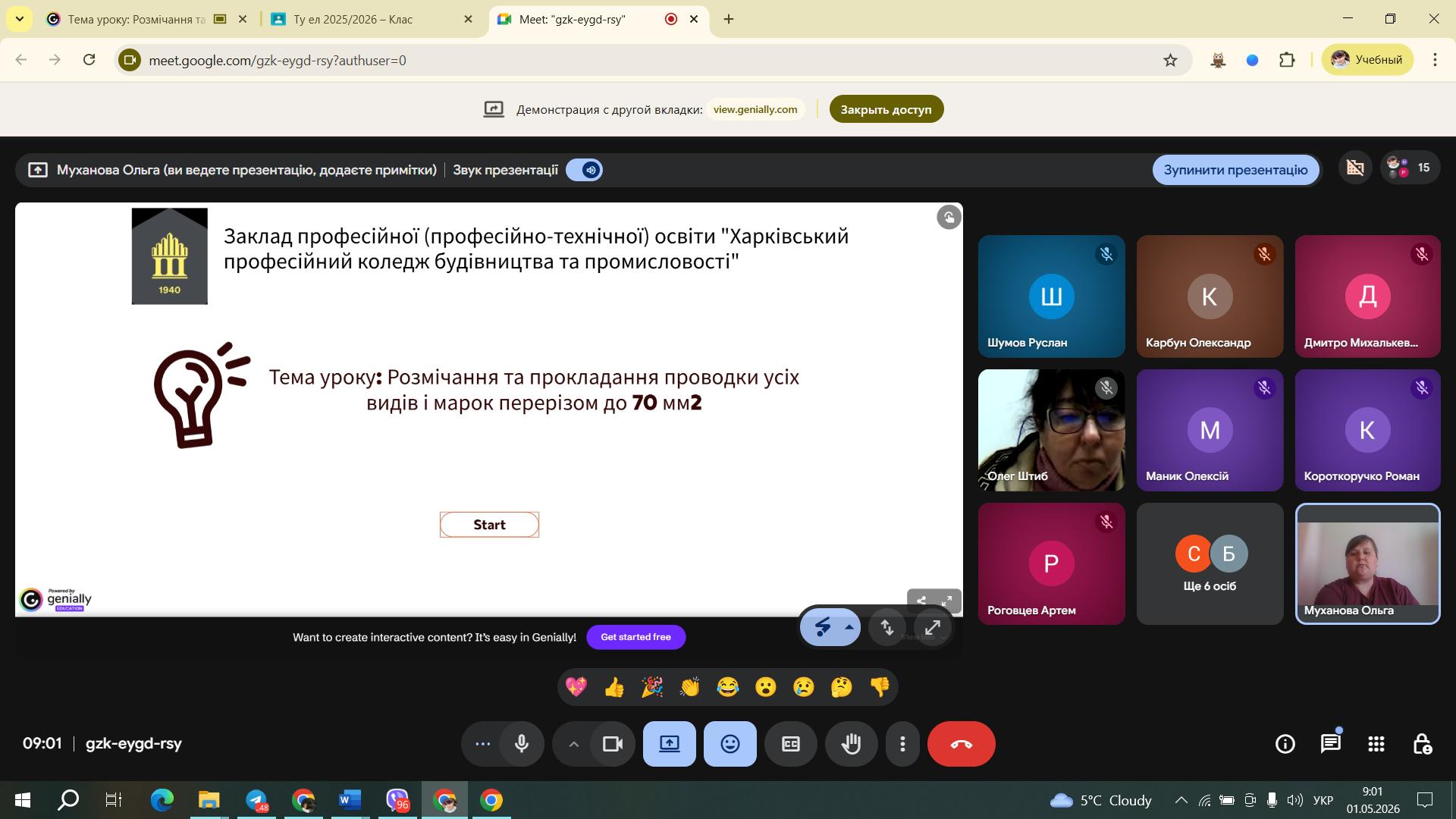Click Закрыть доступ sharing button

(x=886, y=109)
